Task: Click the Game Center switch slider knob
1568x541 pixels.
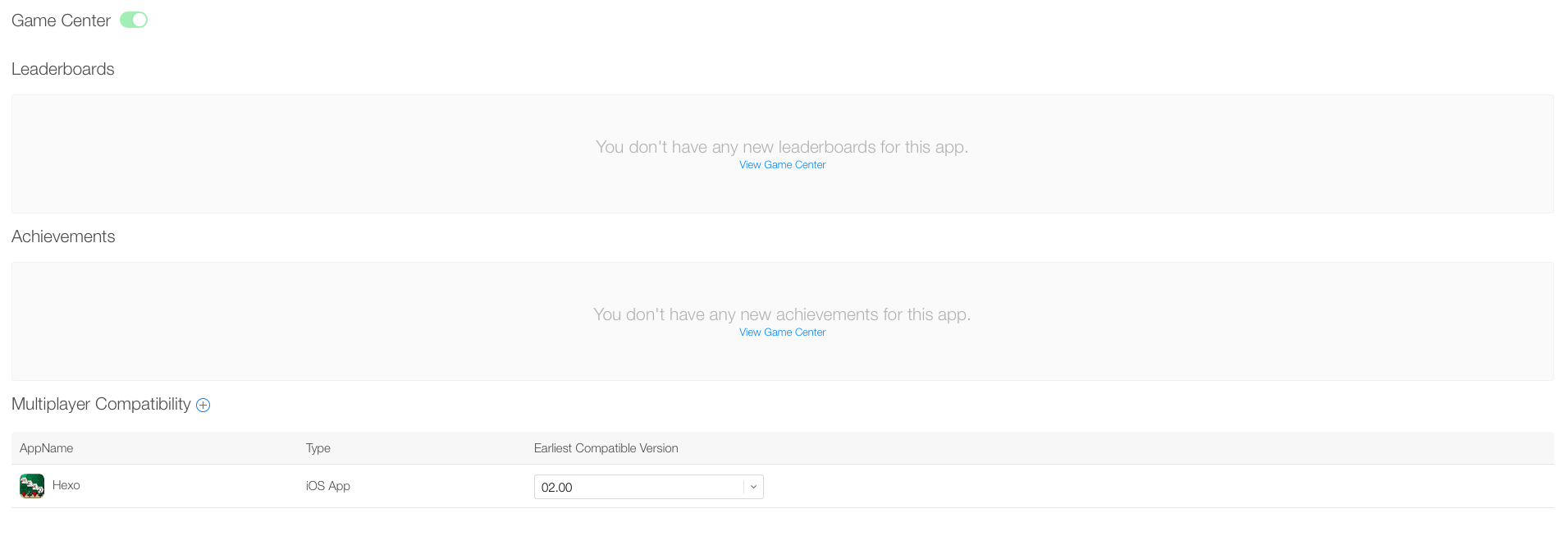Action: pyautogui.click(x=138, y=19)
